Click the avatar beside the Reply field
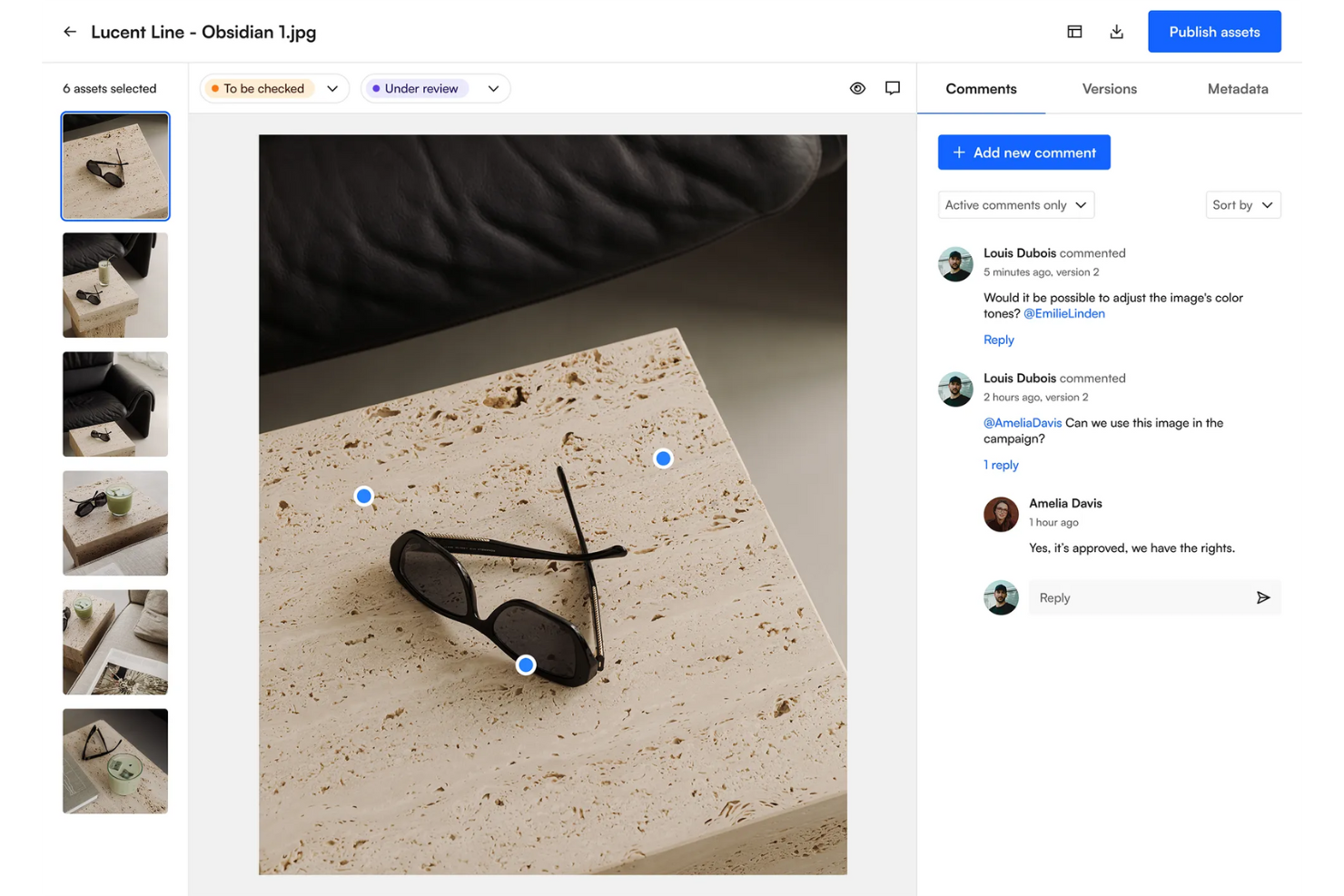Screen dimensions: 1344x896 (1001, 597)
